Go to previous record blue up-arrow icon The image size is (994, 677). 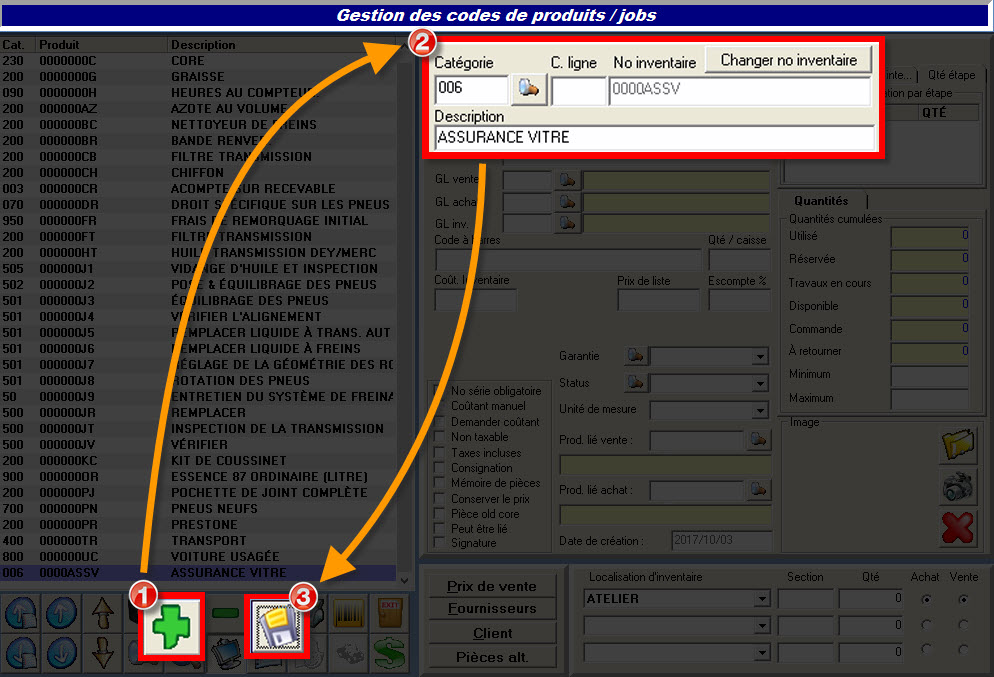point(61,614)
